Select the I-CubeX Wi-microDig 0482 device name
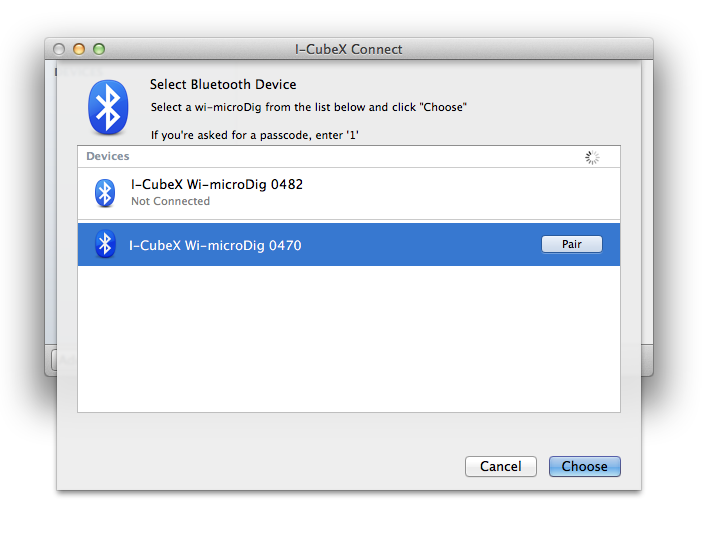The image size is (707, 536). tap(217, 184)
